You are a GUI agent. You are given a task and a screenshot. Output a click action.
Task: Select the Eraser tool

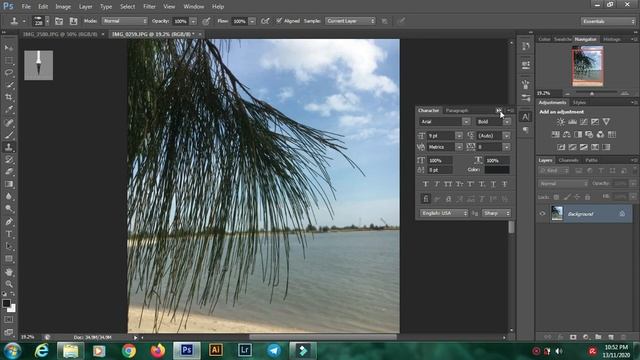click(x=9, y=171)
